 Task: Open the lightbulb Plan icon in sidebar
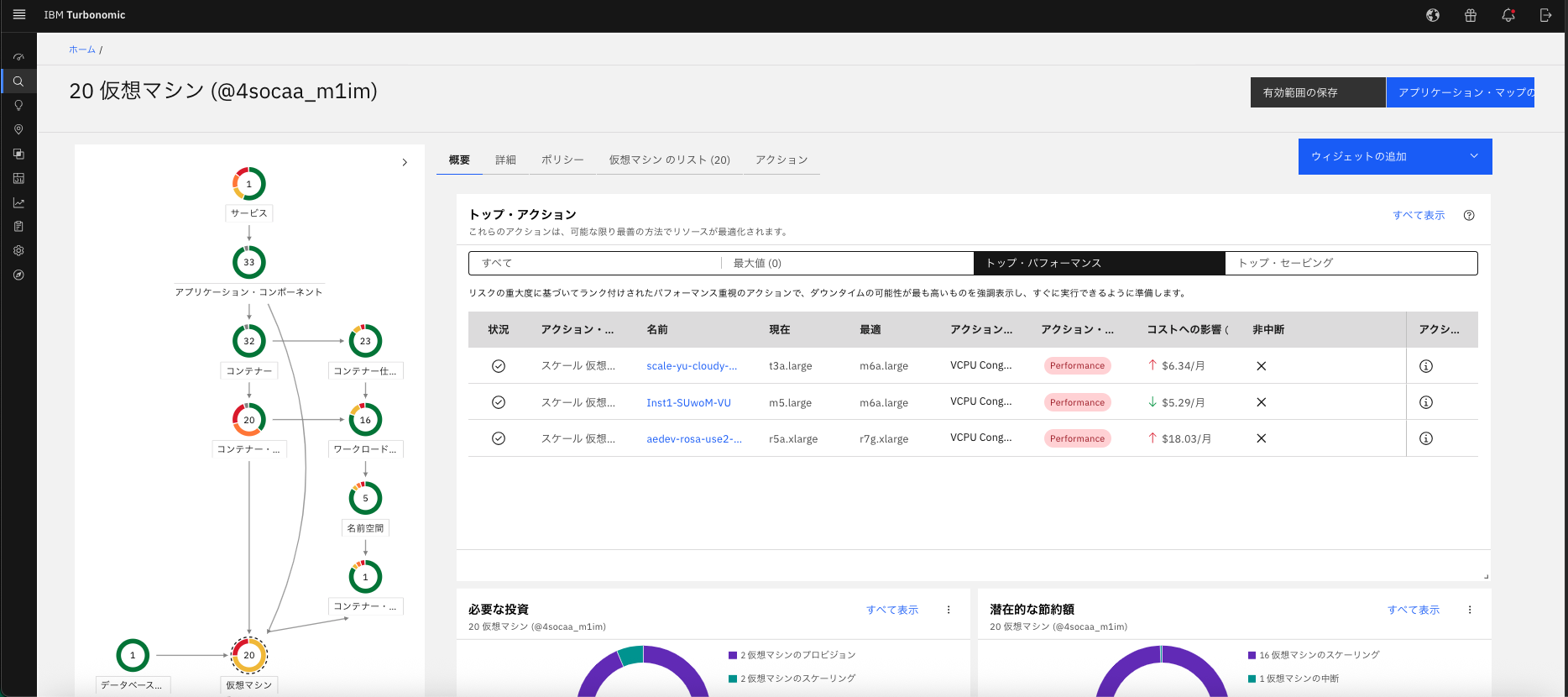click(18, 106)
